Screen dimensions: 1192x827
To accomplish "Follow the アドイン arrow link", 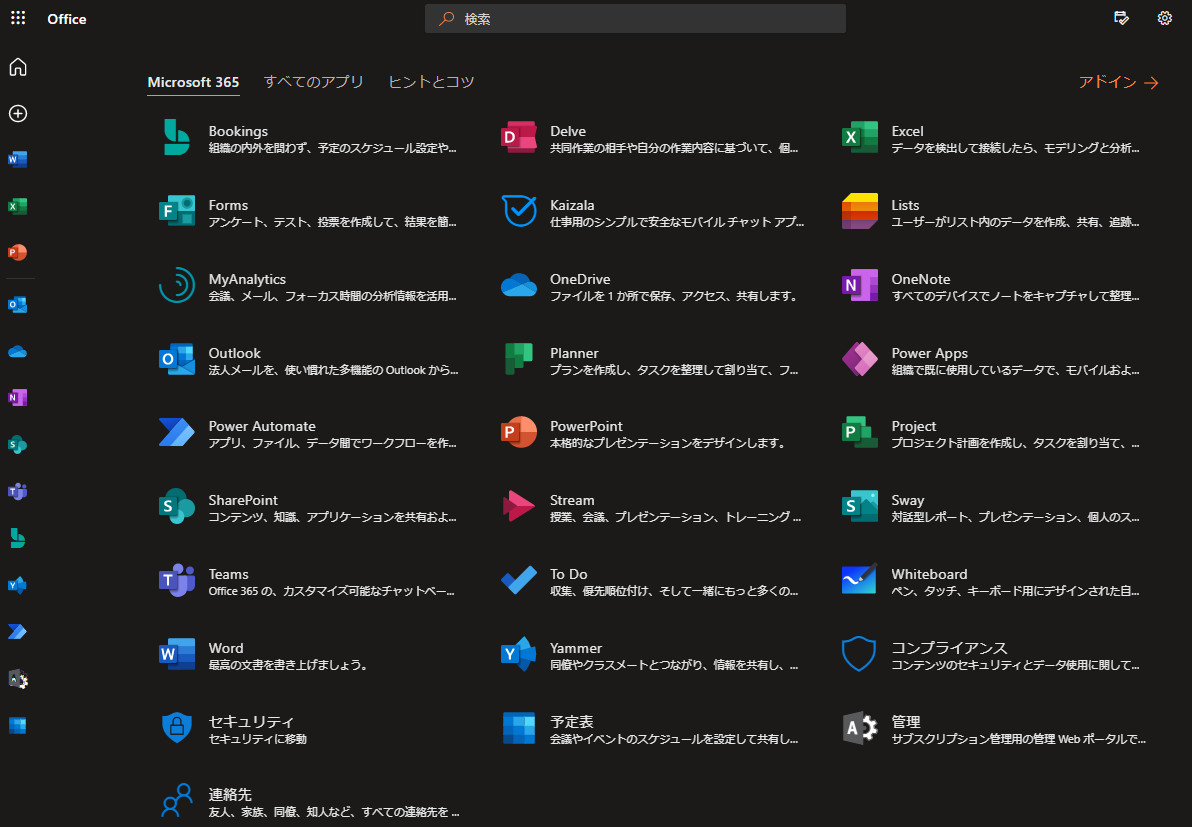I will (1118, 82).
